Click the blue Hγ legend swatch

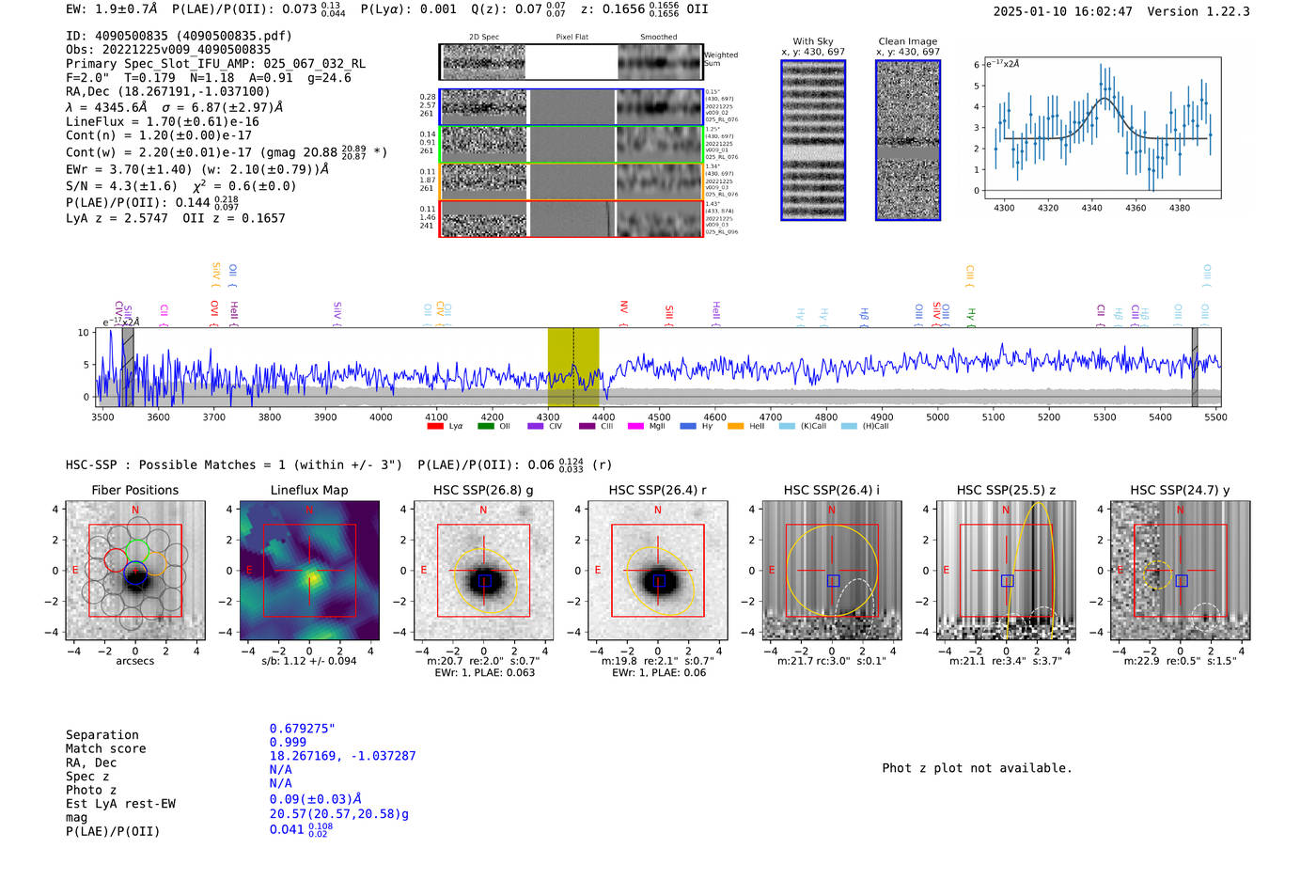688,426
